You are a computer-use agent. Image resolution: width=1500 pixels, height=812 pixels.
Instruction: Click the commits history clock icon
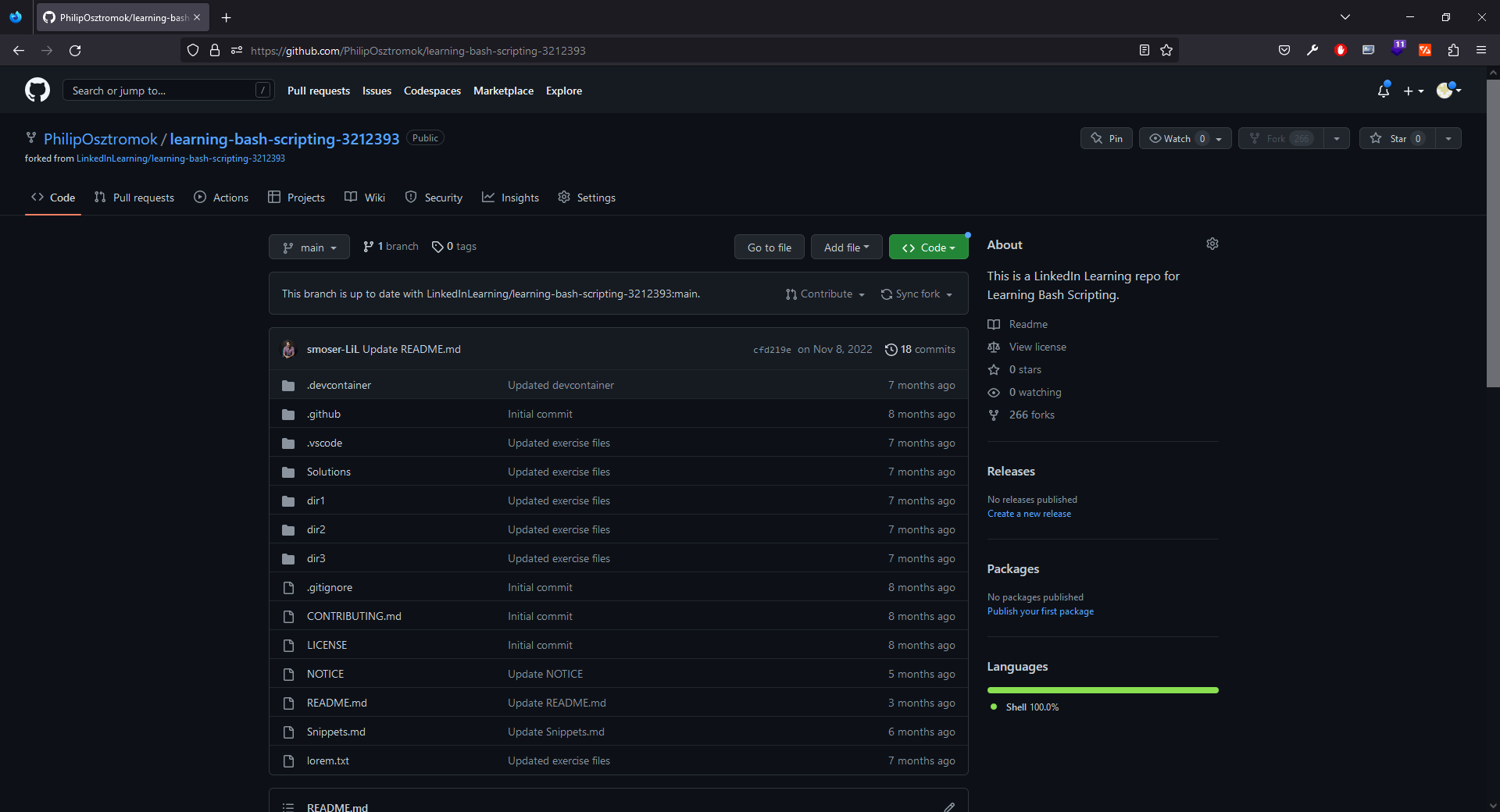[x=891, y=350]
